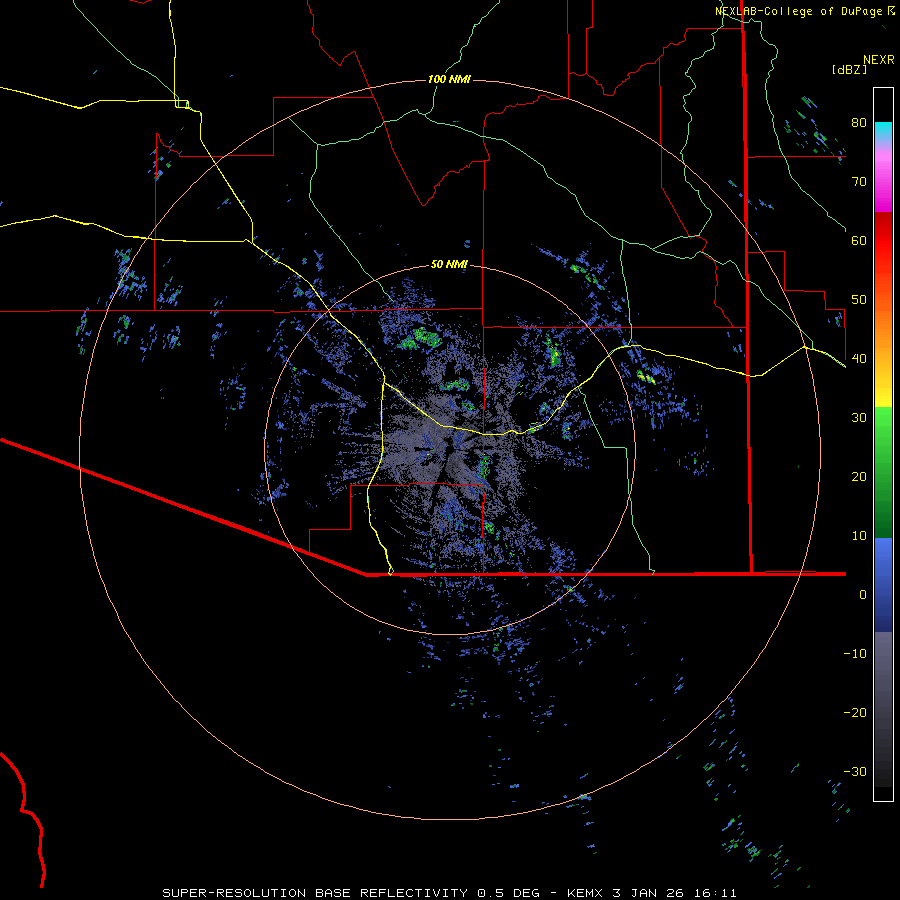
Task: Click the 3 JAN 26 16:11 timestamp
Action: click(x=676, y=893)
